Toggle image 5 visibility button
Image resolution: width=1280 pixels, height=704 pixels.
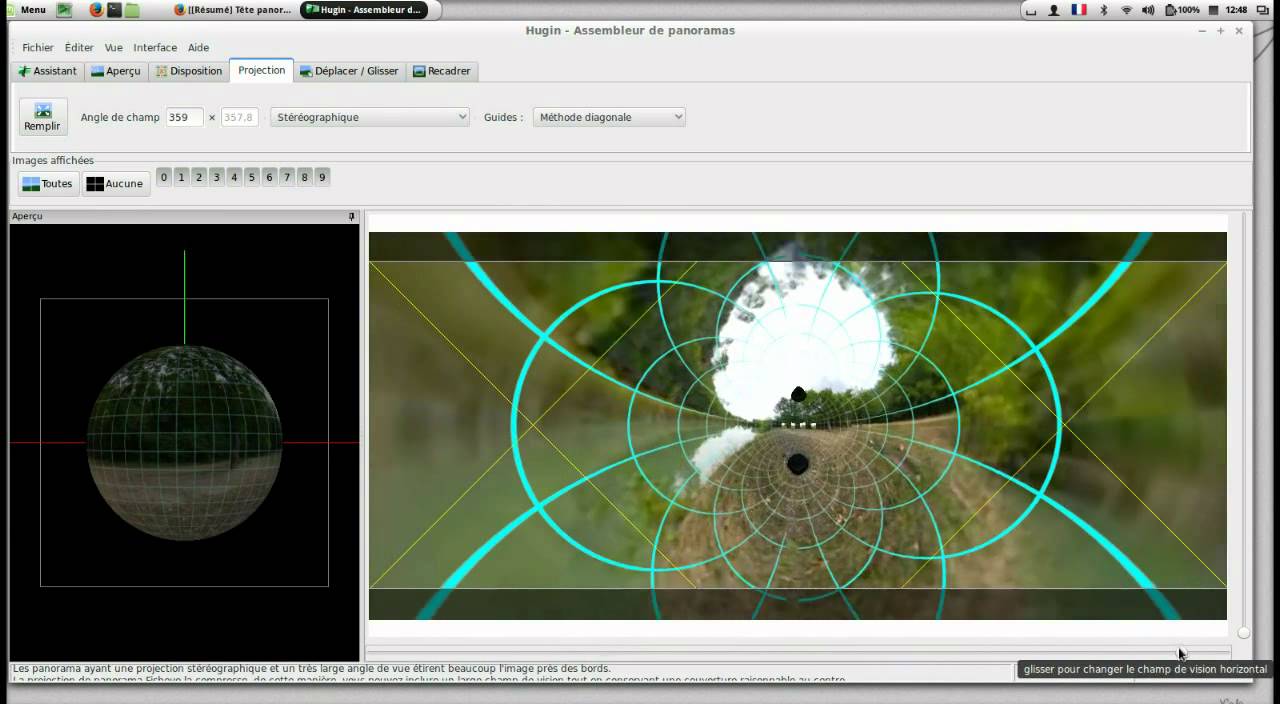252,177
